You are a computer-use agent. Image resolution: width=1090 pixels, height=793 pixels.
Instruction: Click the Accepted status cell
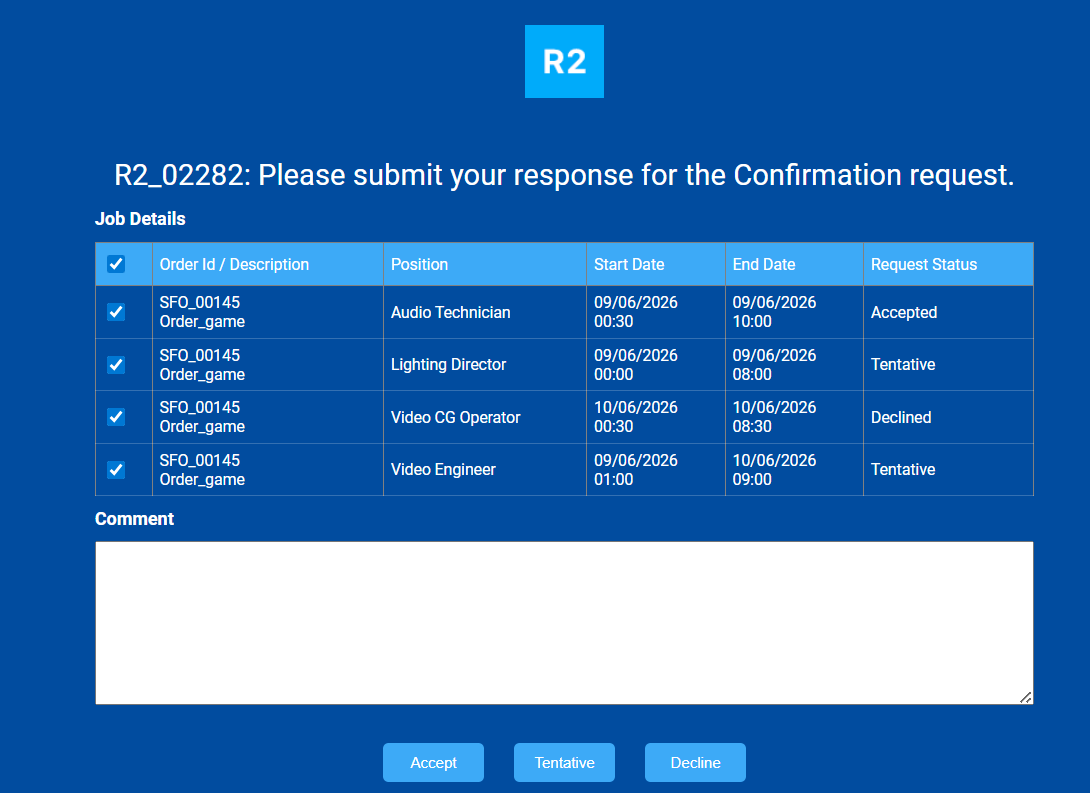pos(948,312)
